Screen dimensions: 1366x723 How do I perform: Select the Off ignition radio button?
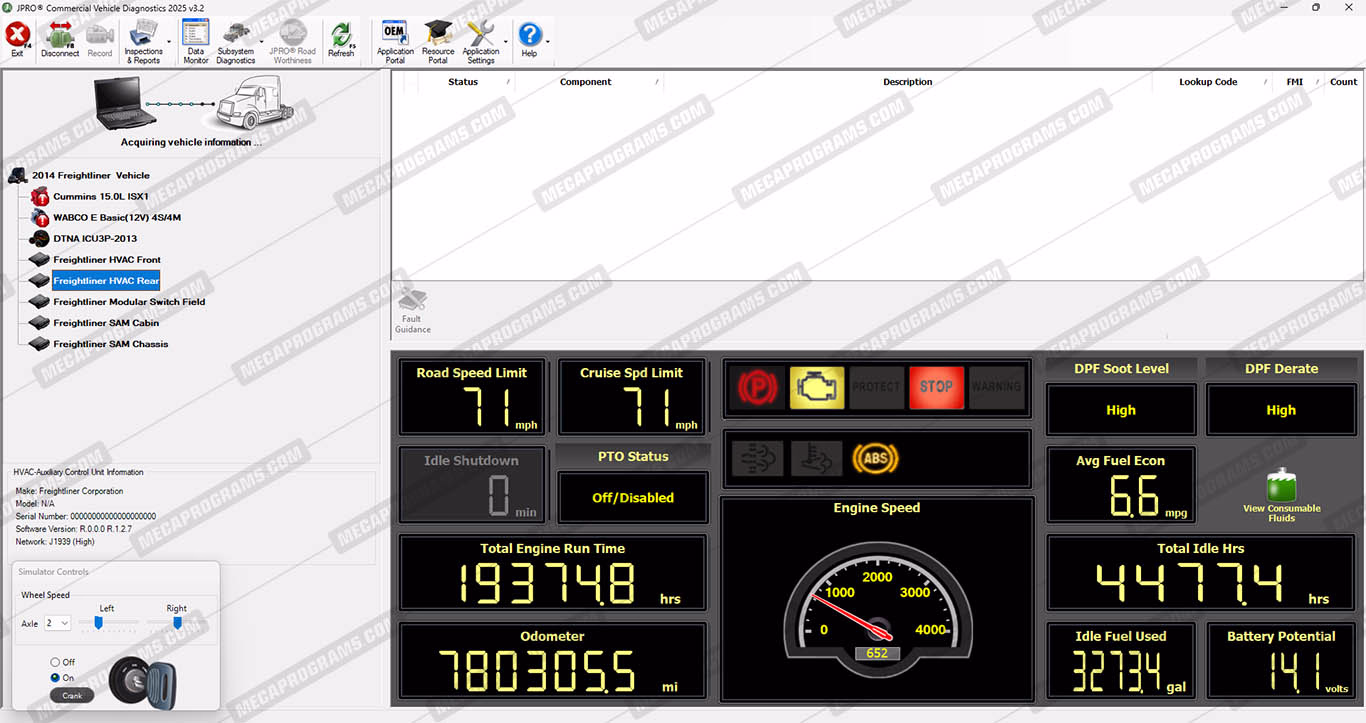click(x=56, y=662)
